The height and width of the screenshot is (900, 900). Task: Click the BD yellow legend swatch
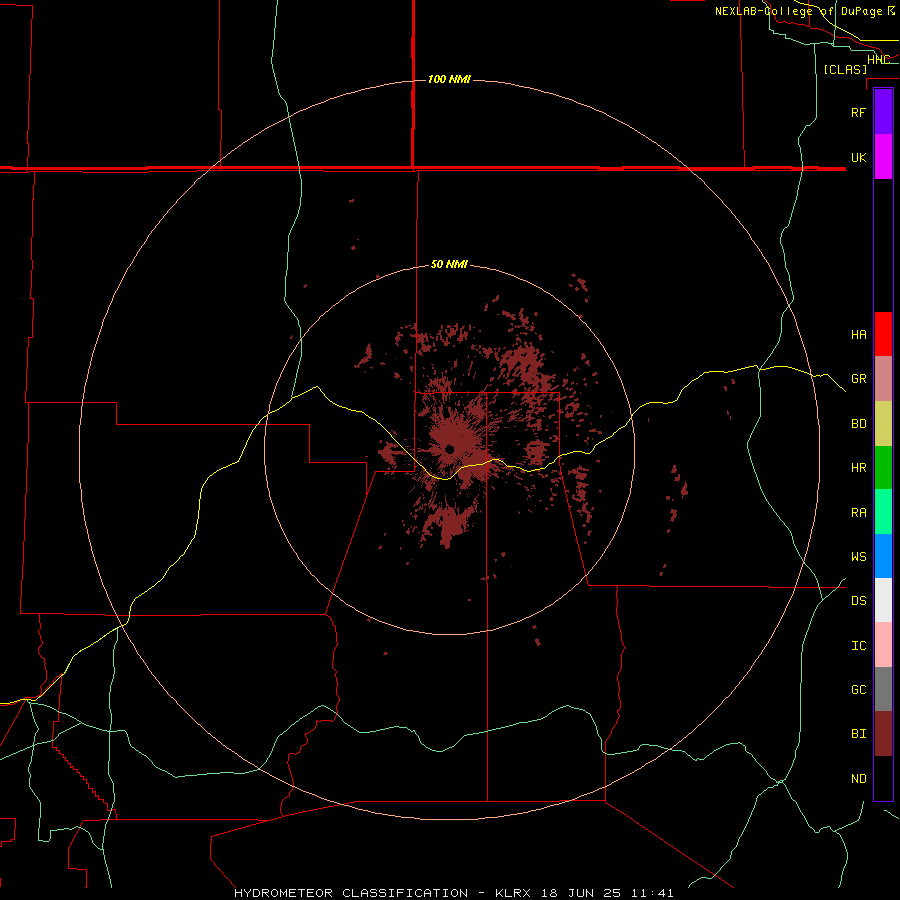click(883, 424)
